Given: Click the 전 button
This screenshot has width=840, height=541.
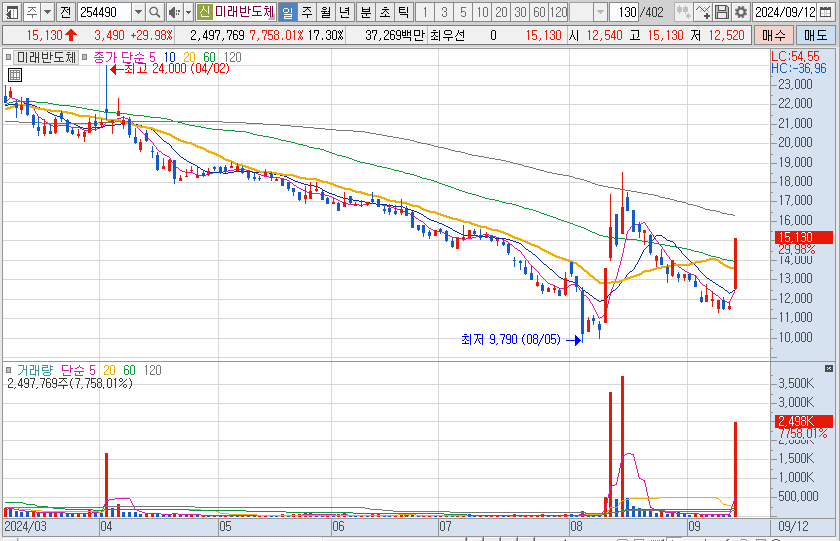Looking at the screenshot, I should tap(65, 12).
